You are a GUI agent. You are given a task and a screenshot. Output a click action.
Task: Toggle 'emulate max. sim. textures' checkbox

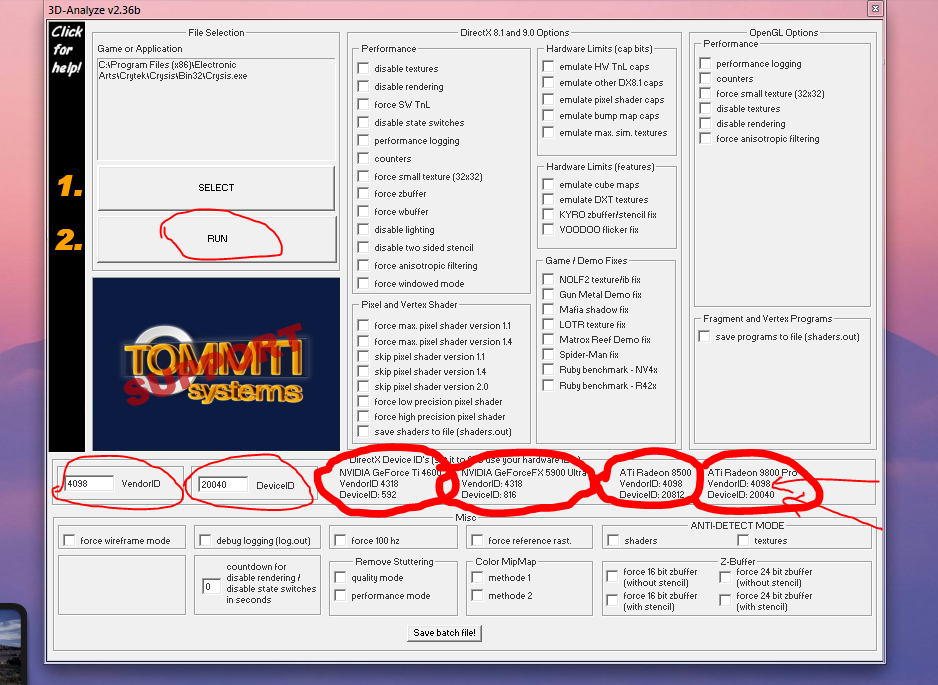pyautogui.click(x=548, y=132)
